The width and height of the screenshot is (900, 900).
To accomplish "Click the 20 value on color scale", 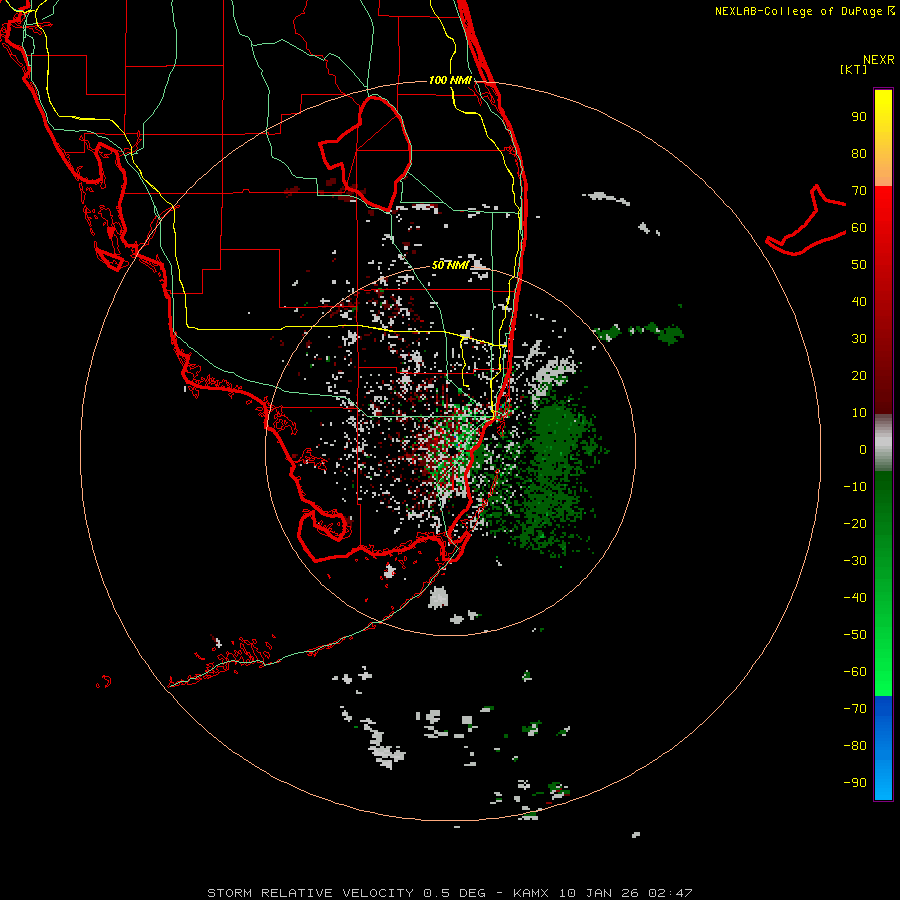I will tap(859, 376).
